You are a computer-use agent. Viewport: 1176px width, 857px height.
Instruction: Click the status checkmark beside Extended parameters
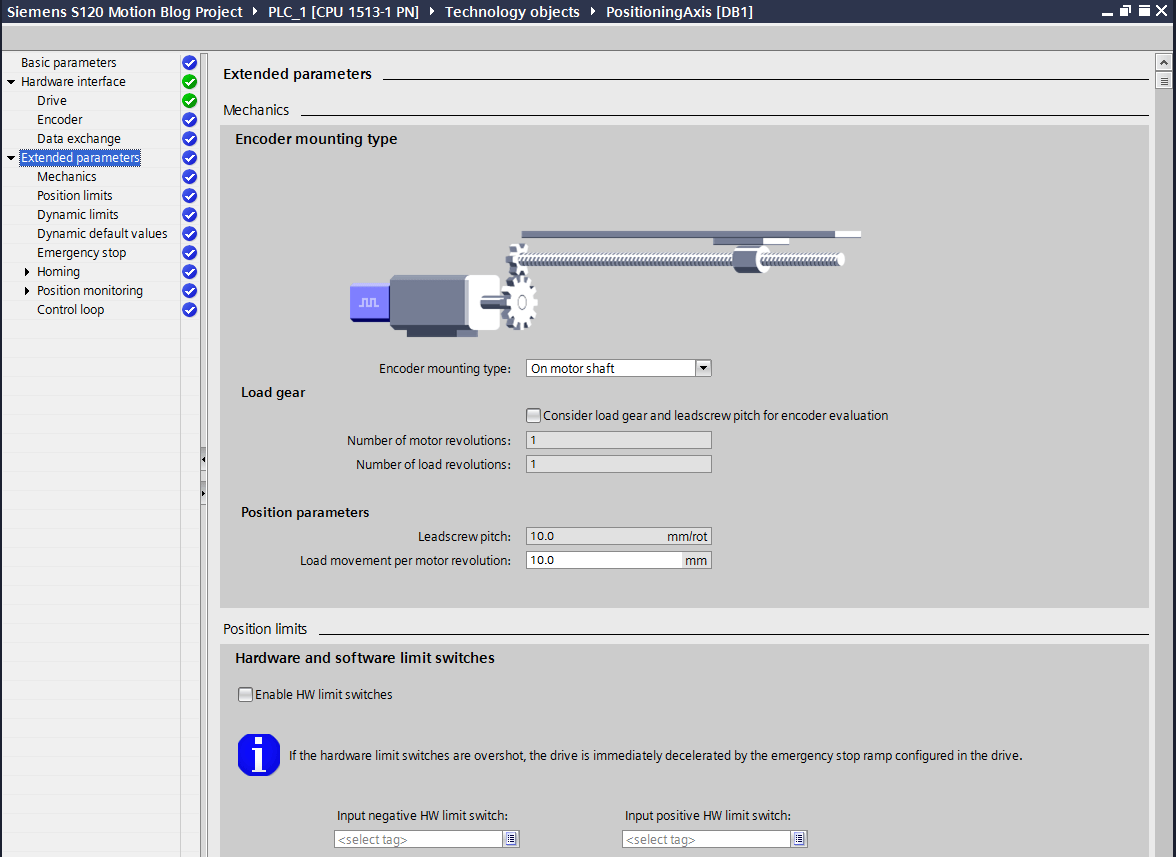(x=190, y=157)
